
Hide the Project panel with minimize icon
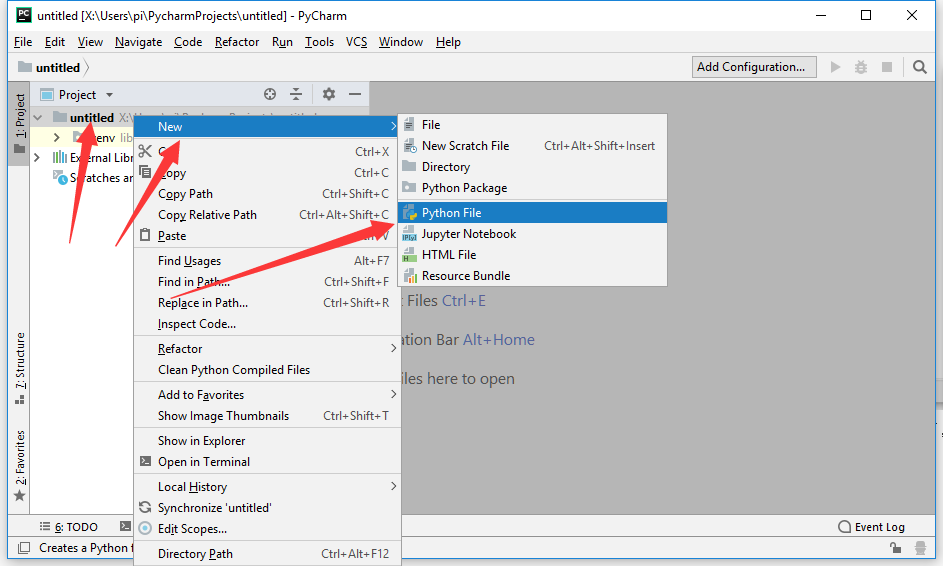(355, 94)
